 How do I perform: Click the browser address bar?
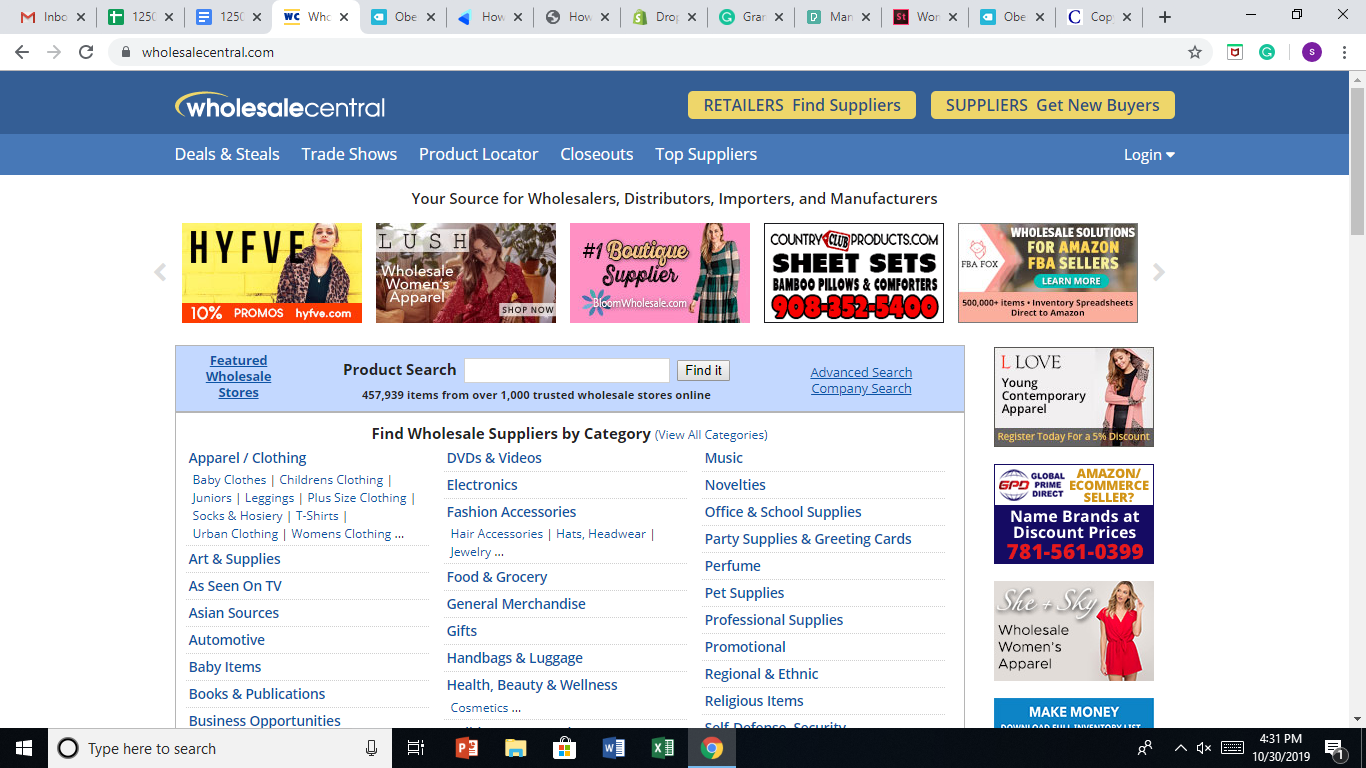660,52
